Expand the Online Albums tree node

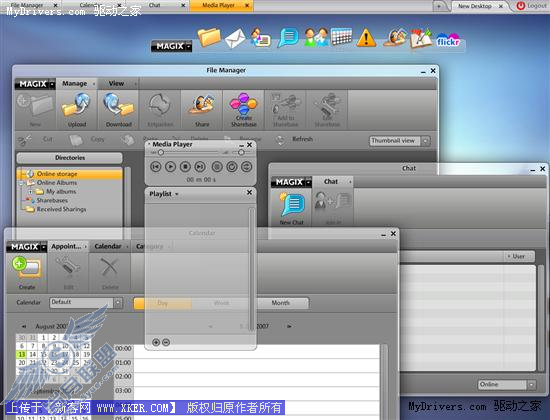click(22, 183)
